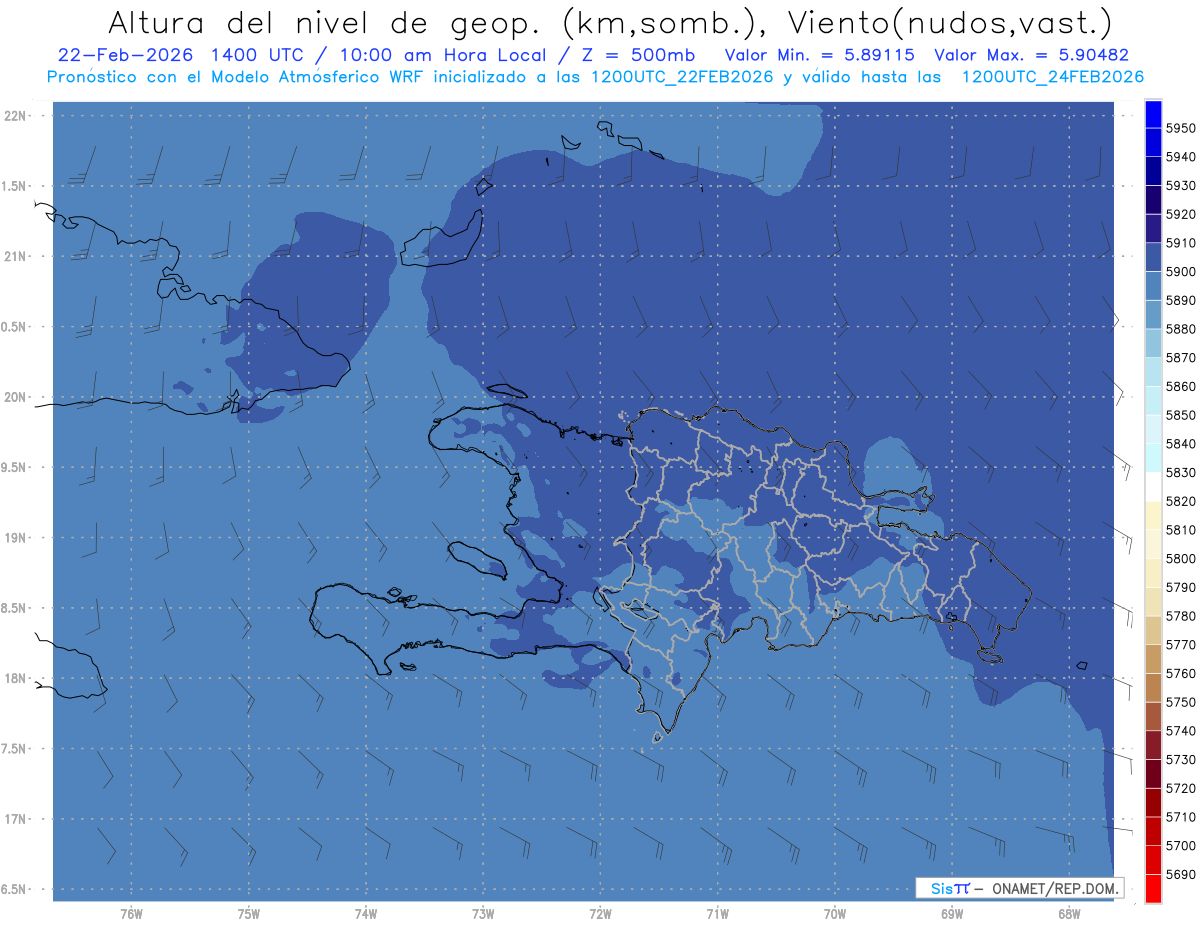
Task: Select the date text '22-Feb-2026'
Action: coord(123,56)
